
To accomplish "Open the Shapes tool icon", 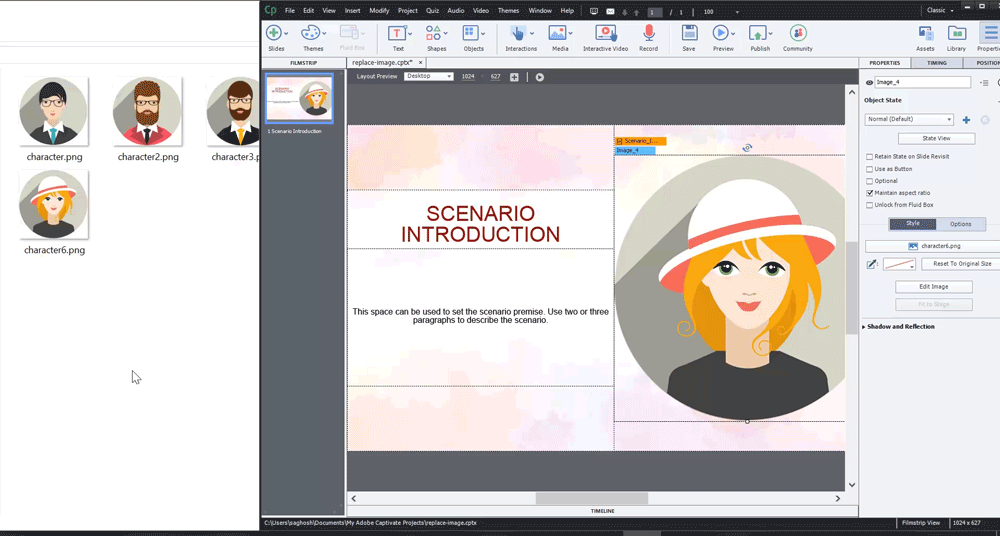I will click(433, 33).
